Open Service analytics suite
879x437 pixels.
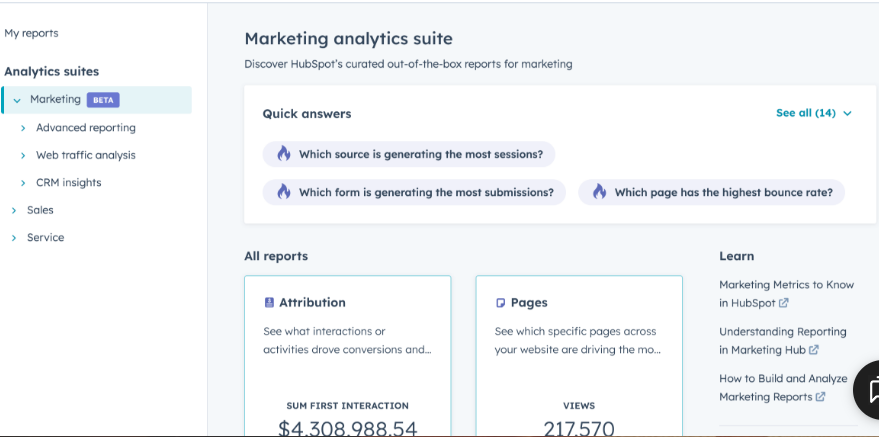click(45, 238)
